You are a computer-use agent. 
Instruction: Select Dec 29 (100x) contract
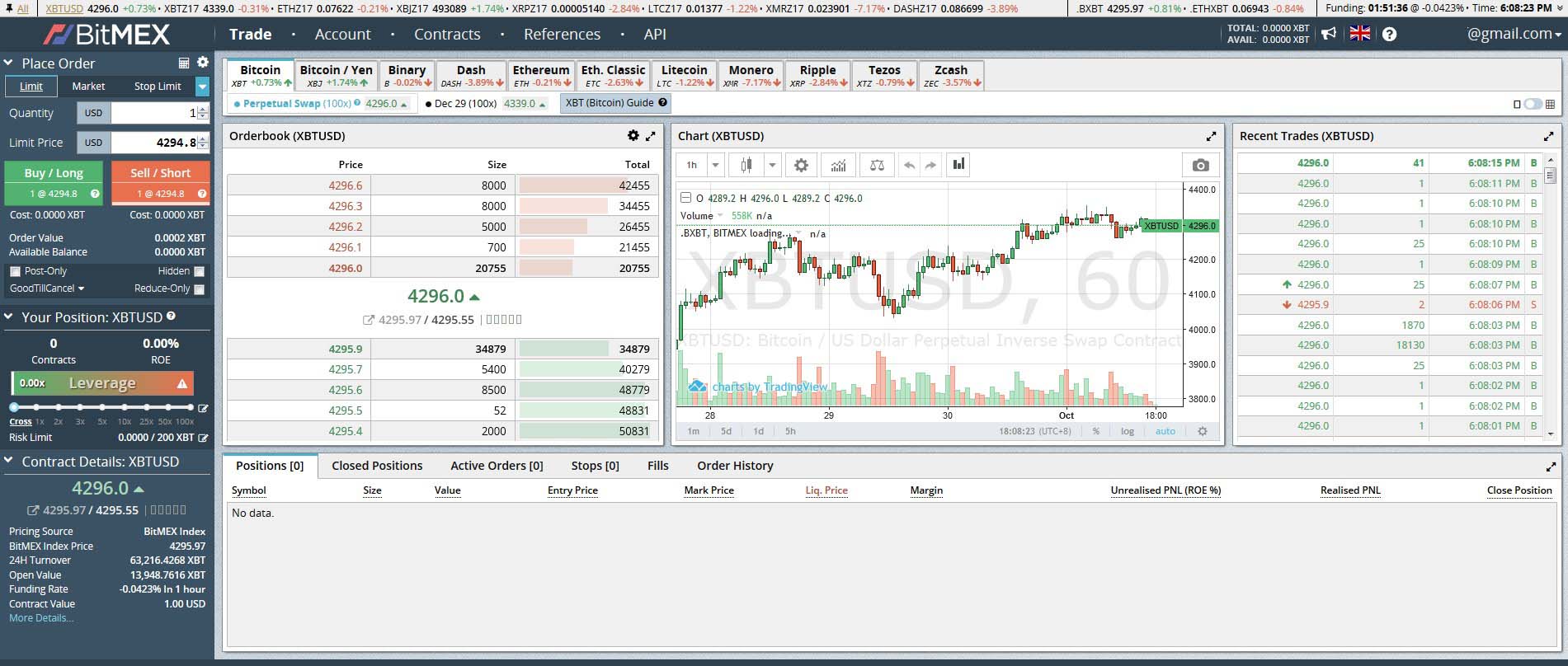point(465,104)
